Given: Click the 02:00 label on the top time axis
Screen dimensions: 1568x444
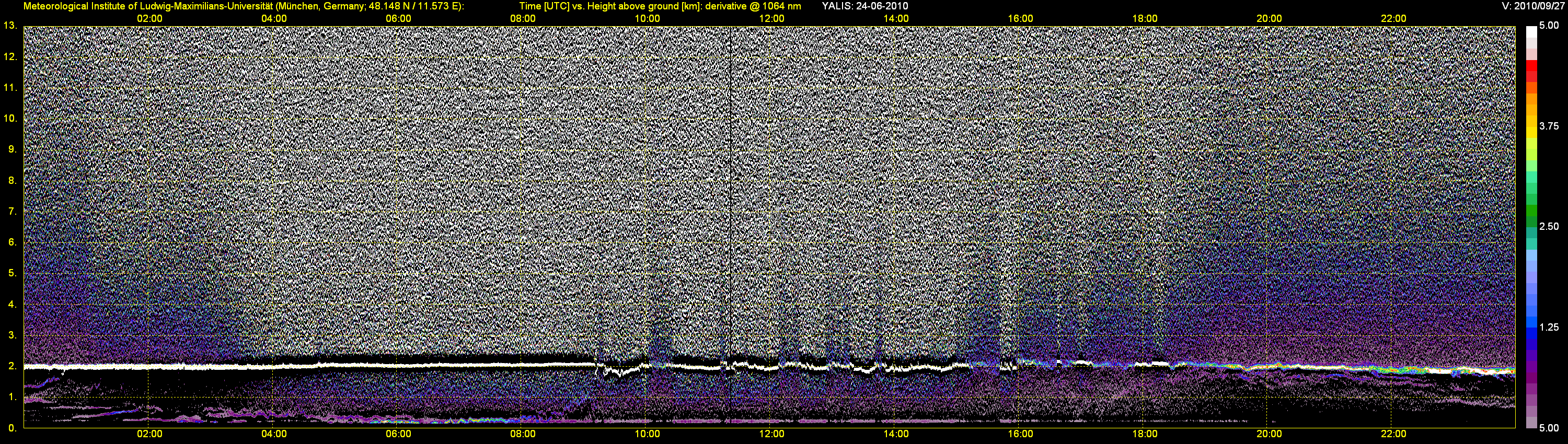Looking at the screenshot, I should (x=149, y=19).
